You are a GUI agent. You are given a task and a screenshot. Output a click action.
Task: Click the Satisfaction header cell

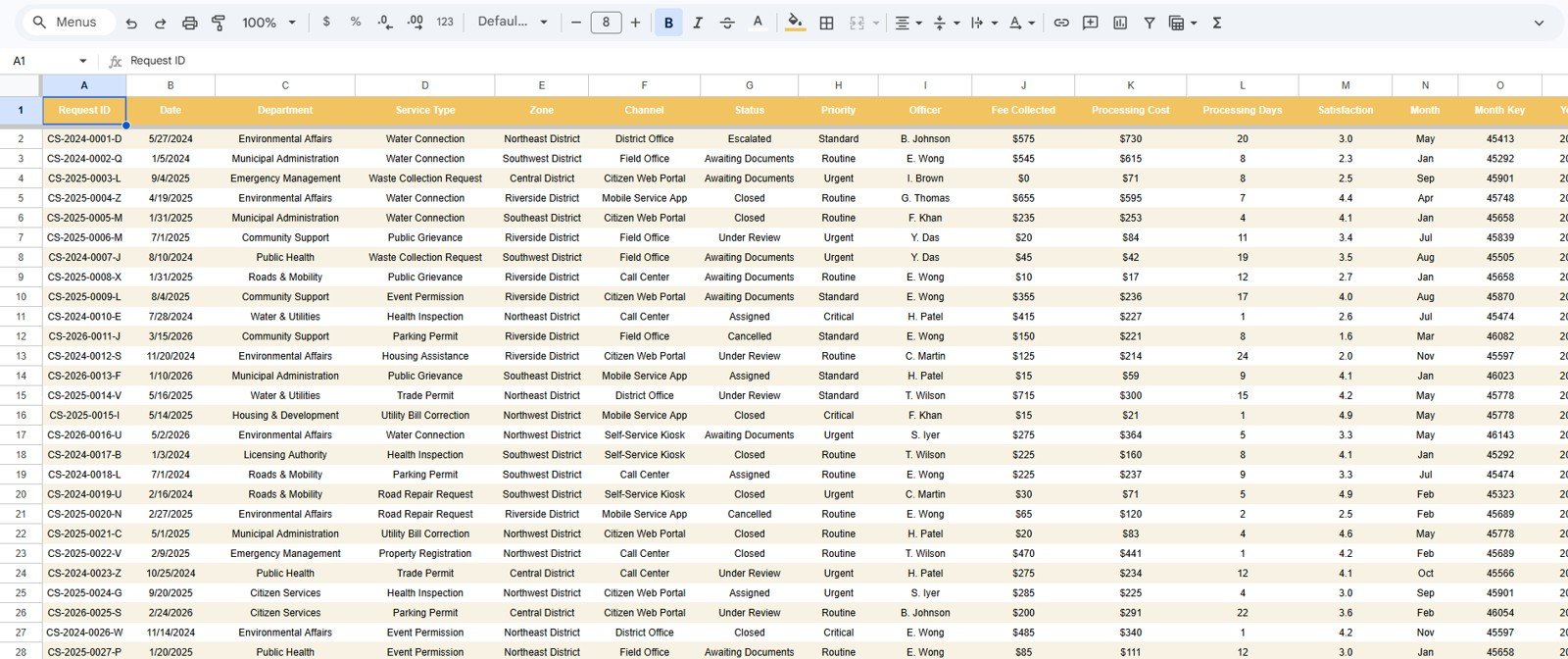tap(1346, 111)
